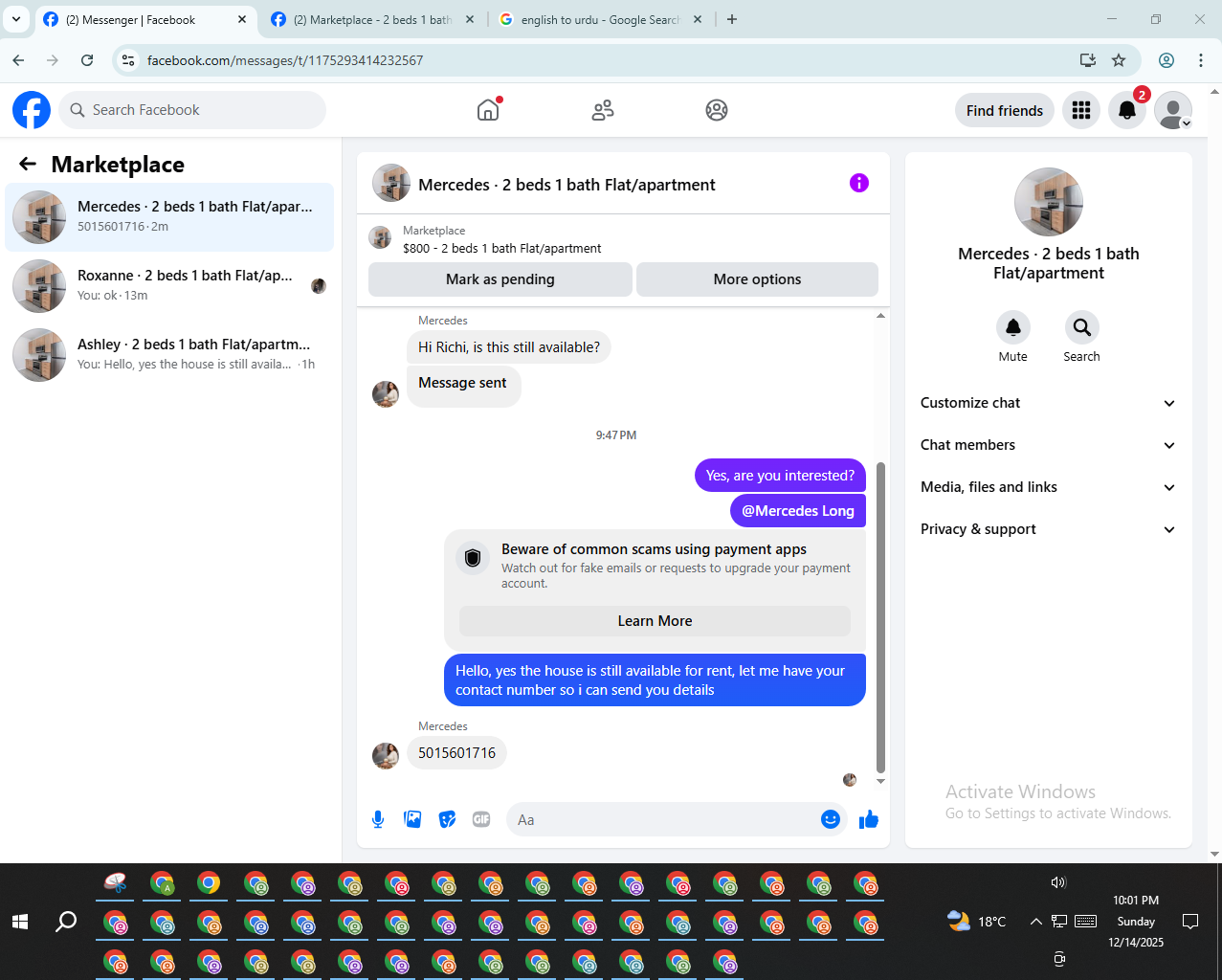Viewport: 1222px width, 980px height.
Task: Click the @Mercedes Long mention
Action: (798, 511)
